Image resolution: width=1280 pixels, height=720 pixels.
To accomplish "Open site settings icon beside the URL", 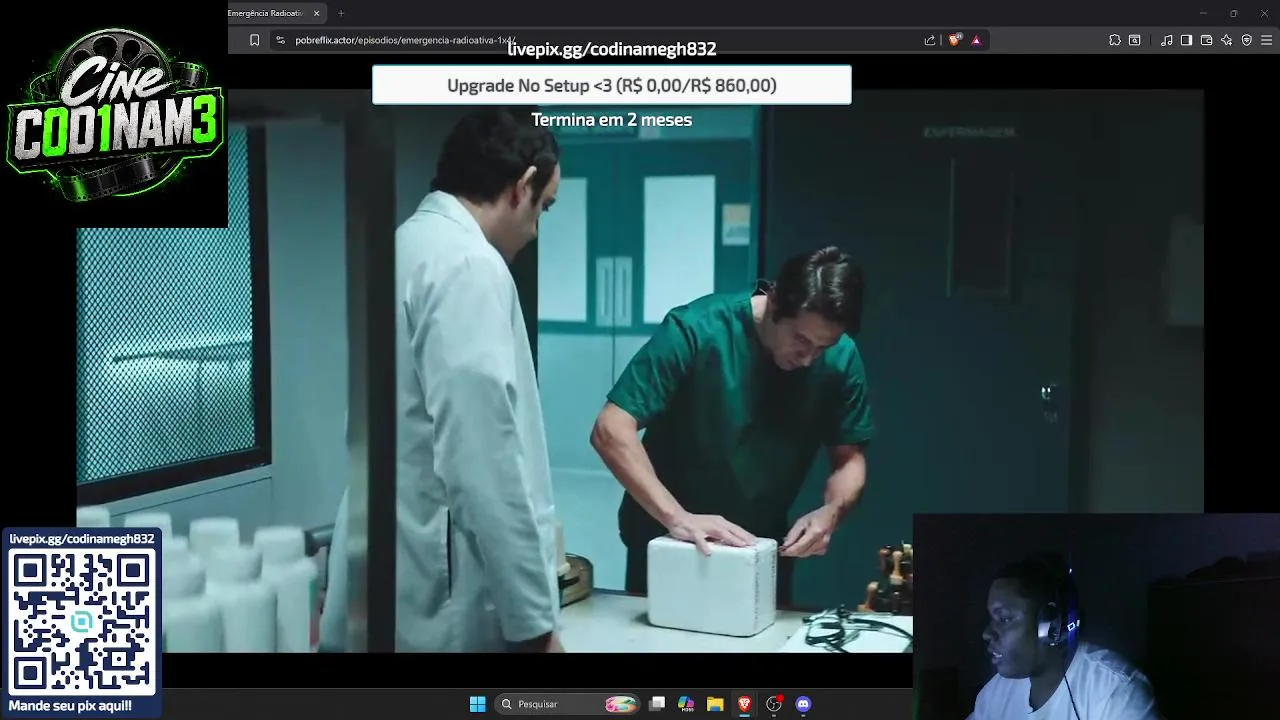I will tap(280, 40).
